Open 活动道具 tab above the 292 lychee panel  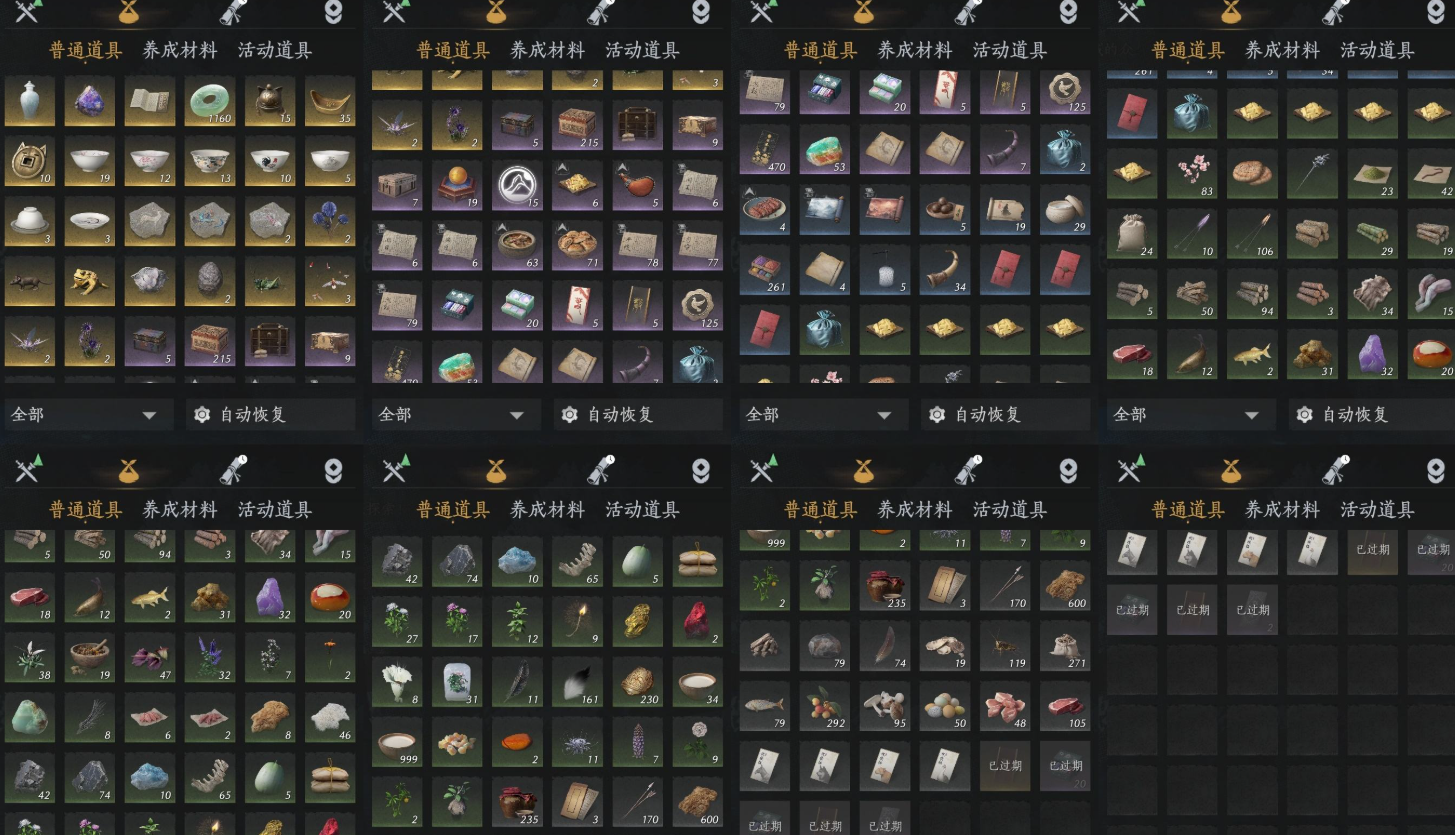[x=1009, y=510]
